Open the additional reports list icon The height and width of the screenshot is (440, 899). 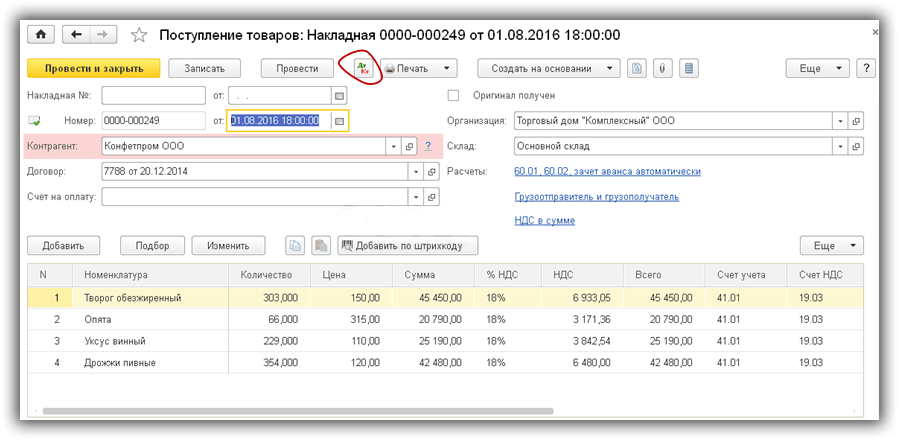click(689, 69)
